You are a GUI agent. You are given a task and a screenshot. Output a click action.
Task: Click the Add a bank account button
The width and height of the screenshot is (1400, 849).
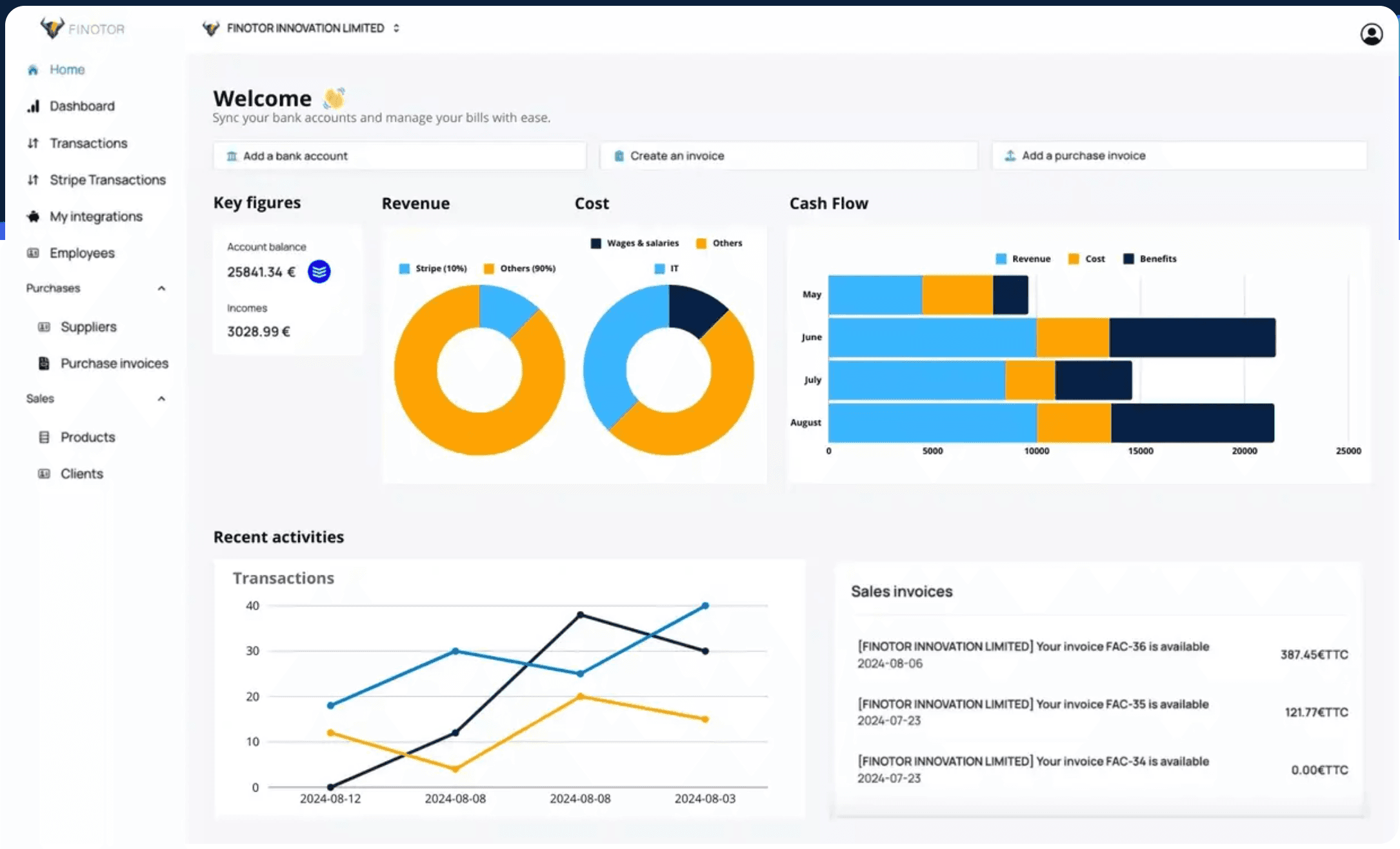click(x=399, y=155)
